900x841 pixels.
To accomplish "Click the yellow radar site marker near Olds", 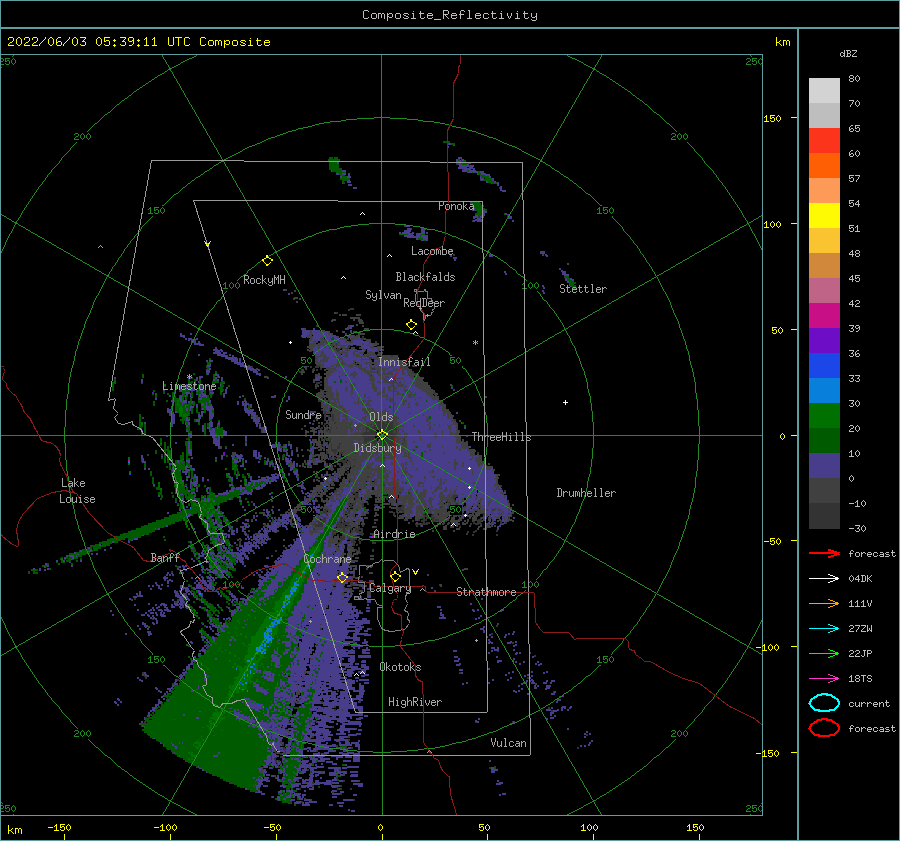I will [x=382, y=435].
